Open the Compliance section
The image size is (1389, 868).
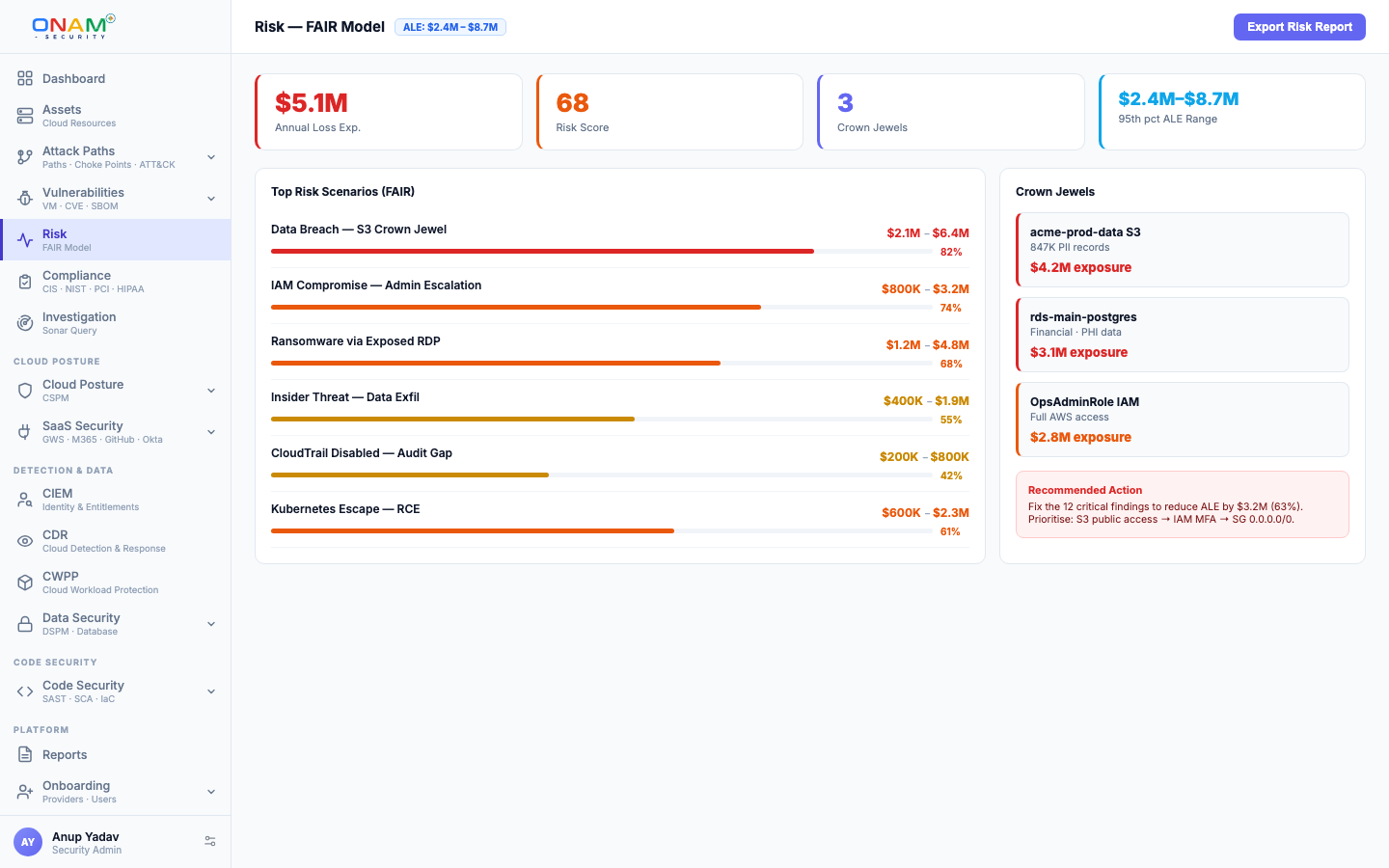coord(116,282)
